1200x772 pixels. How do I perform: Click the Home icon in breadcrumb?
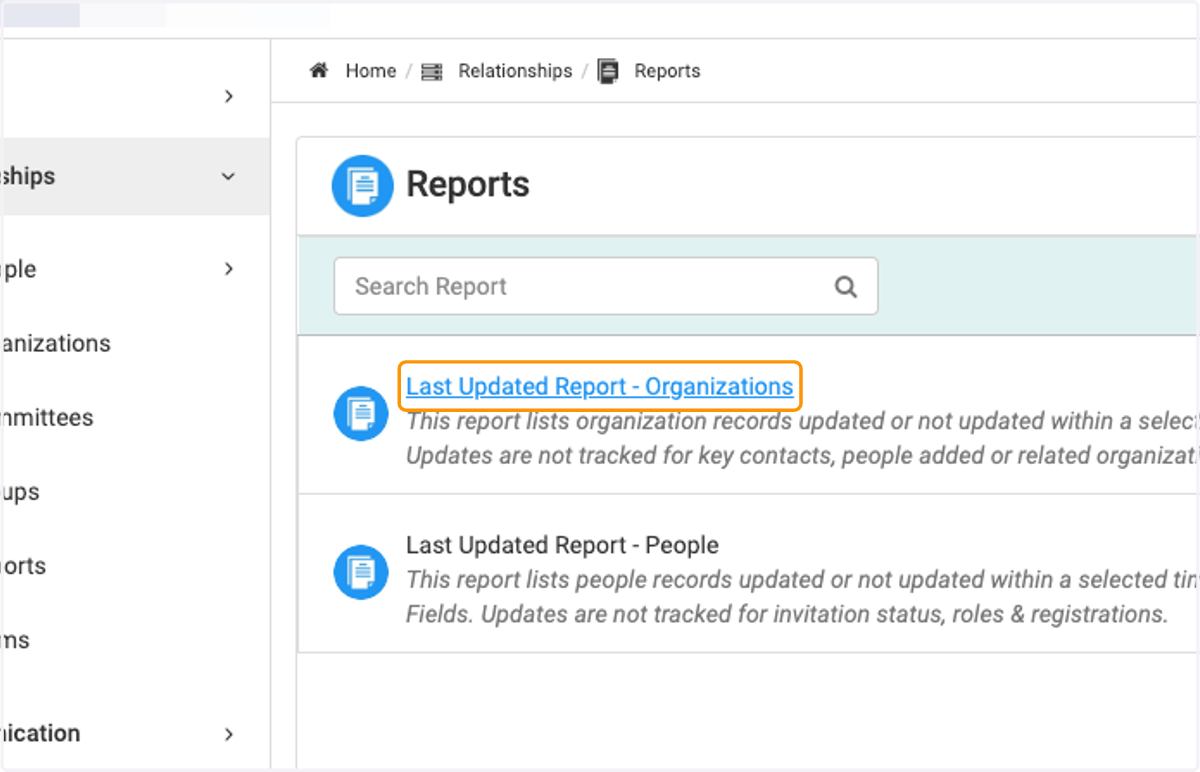[319, 71]
